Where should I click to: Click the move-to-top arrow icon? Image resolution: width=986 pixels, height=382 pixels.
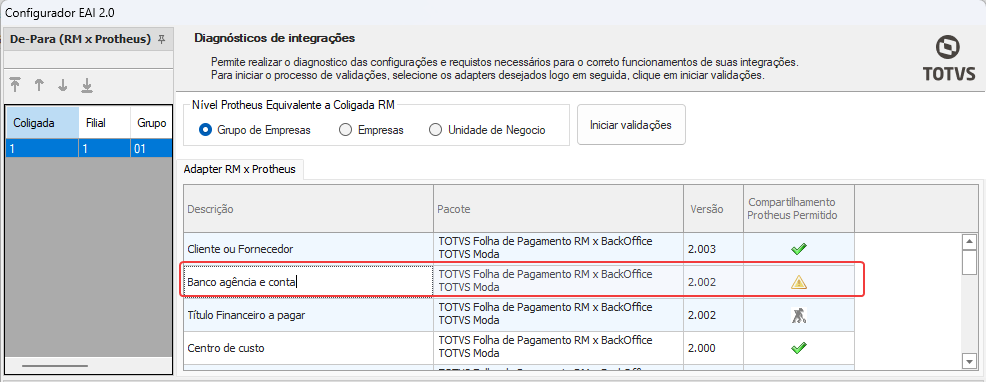click(x=15, y=86)
